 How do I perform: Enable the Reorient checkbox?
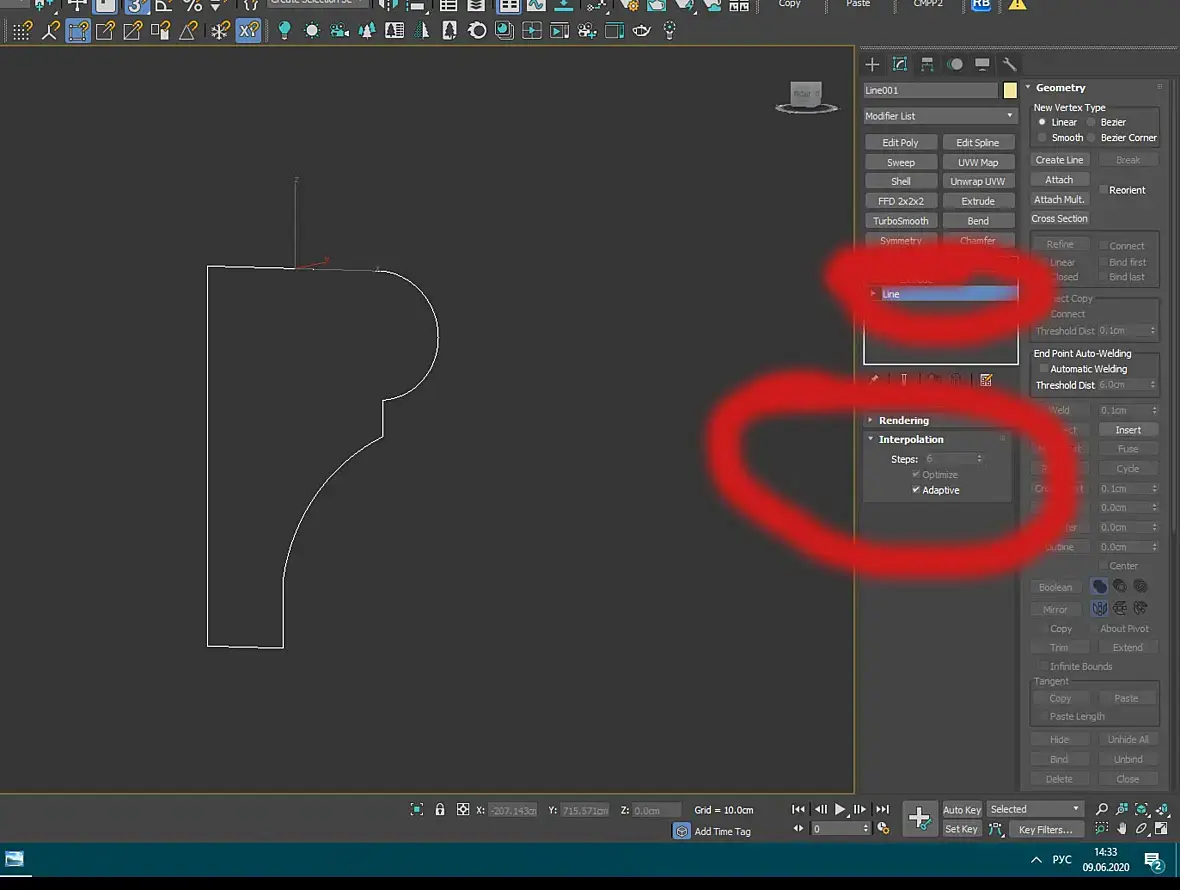click(x=1104, y=190)
